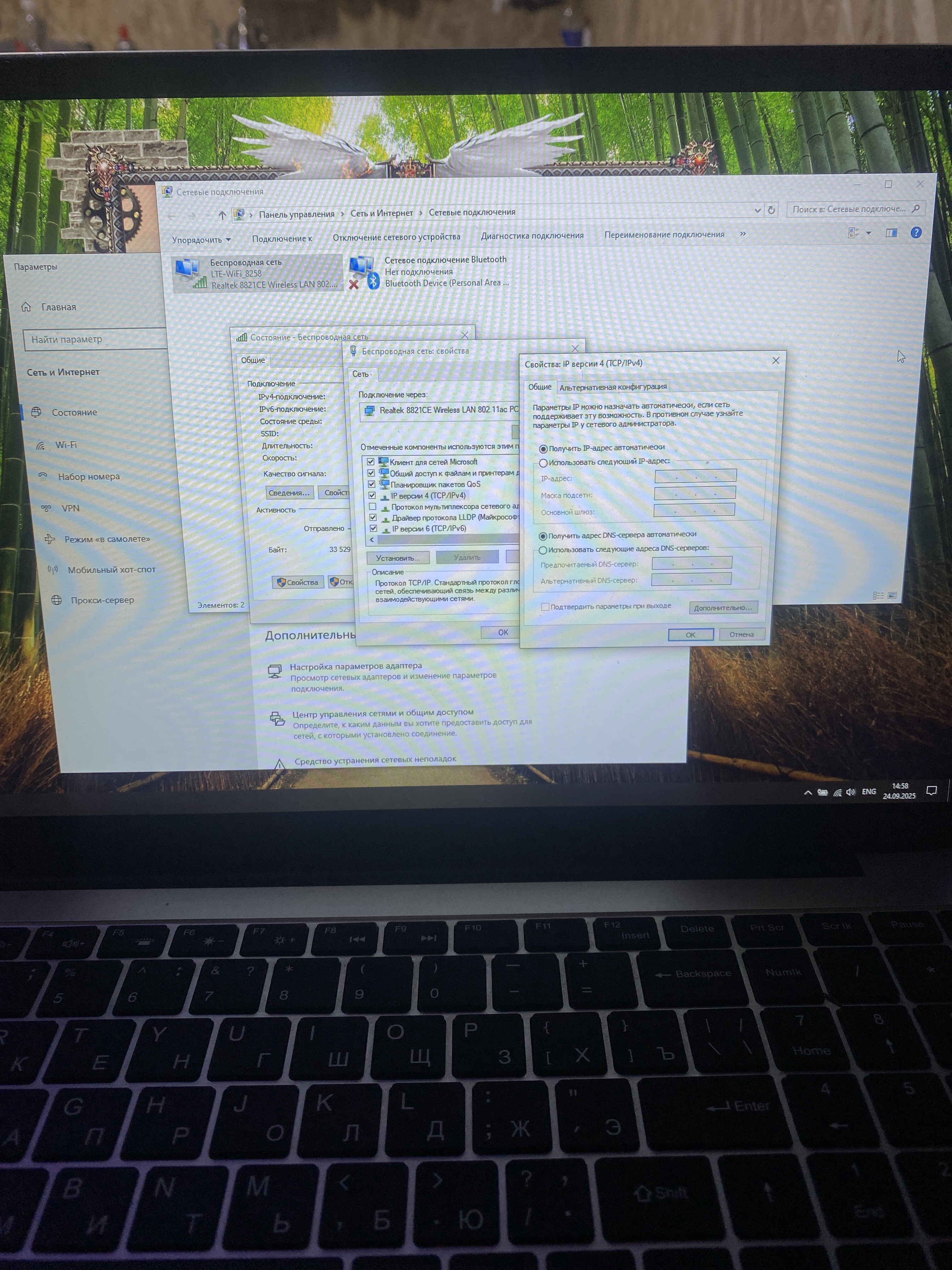Viewport: 952px width, 1270px height.
Task: Click the Дополнительно button
Action: click(x=722, y=608)
